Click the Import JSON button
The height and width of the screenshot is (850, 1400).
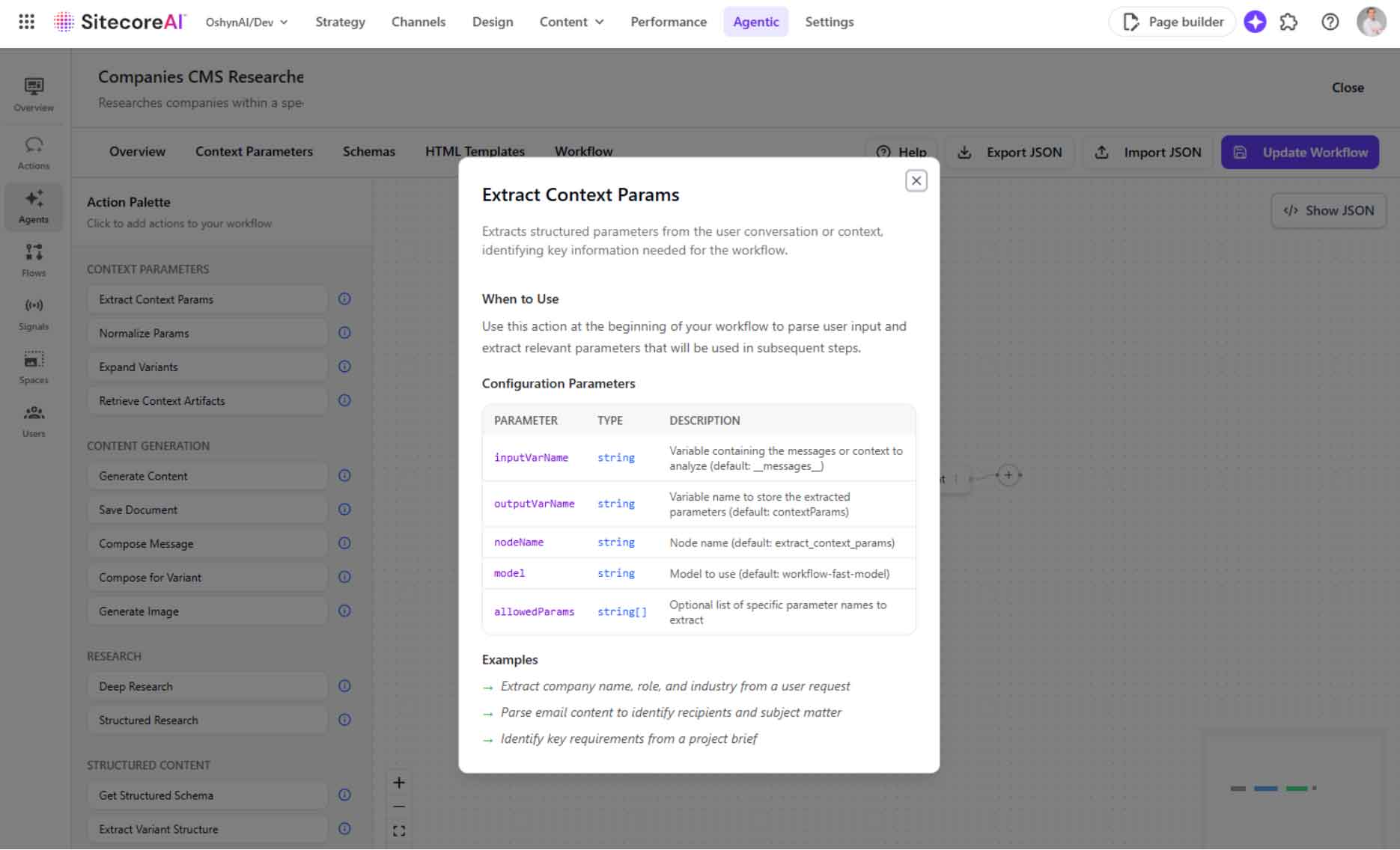[x=1148, y=152]
